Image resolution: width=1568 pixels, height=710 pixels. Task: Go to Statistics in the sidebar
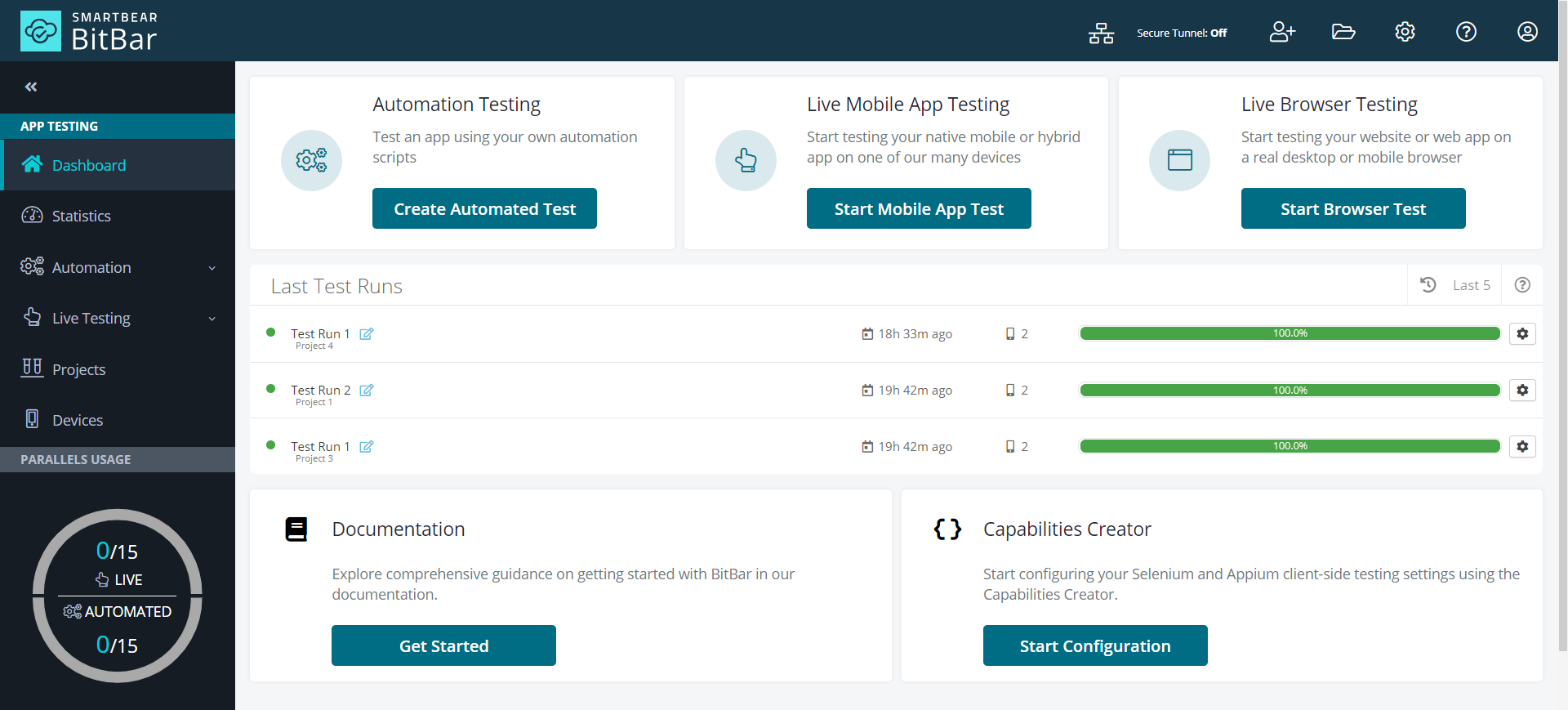pyautogui.click(x=81, y=217)
